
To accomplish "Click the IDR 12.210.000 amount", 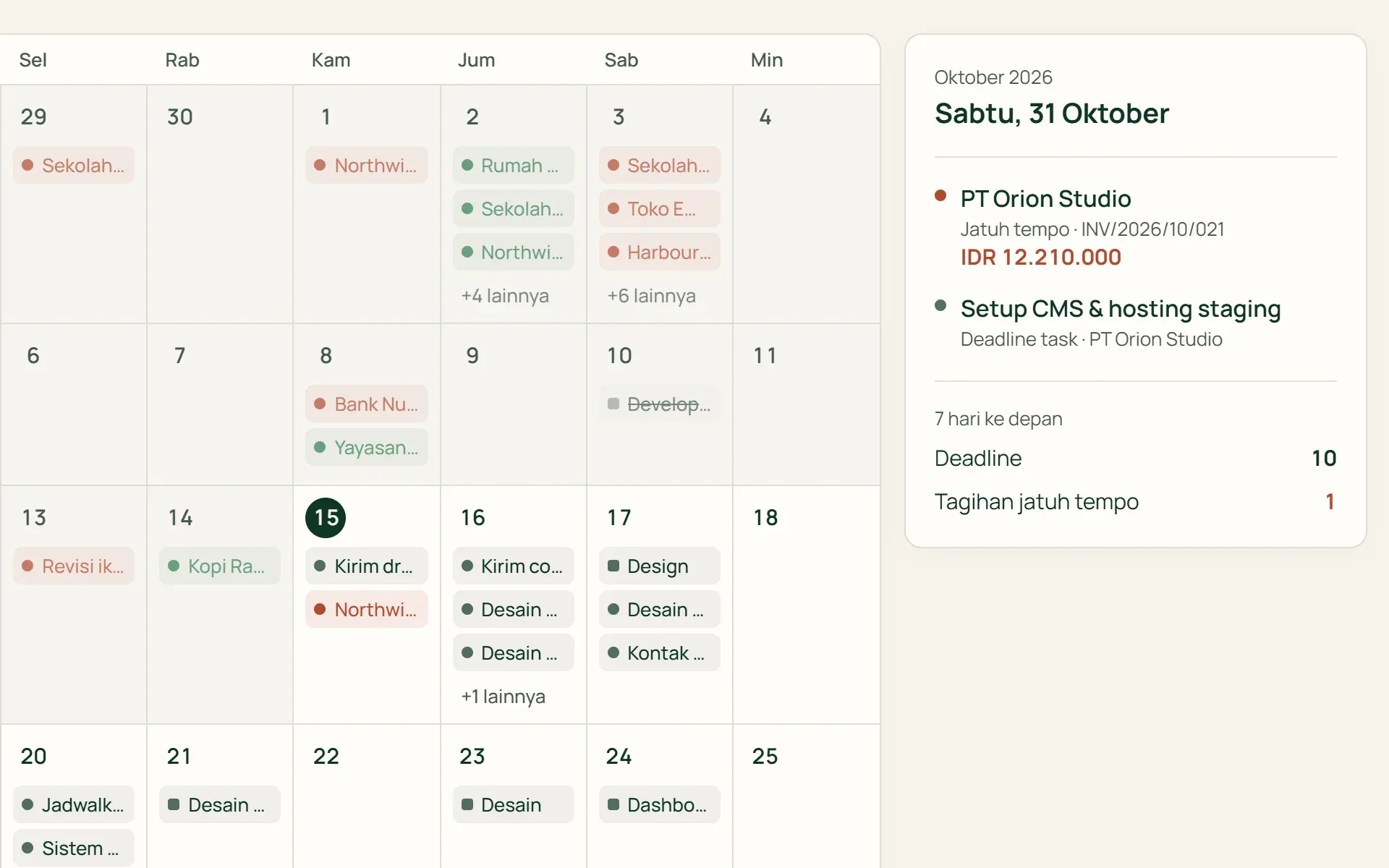I will 1040,257.
